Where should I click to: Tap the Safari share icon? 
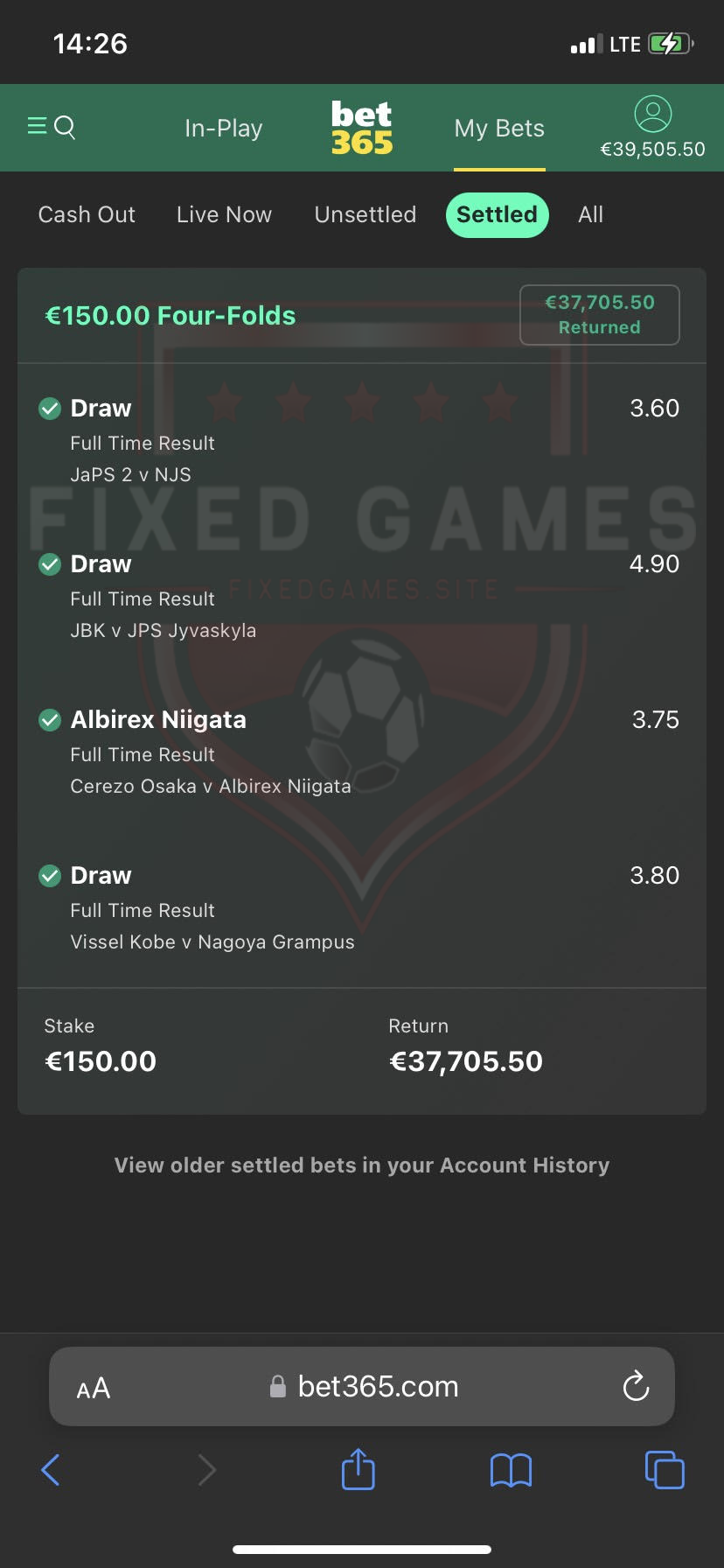click(358, 1469)
